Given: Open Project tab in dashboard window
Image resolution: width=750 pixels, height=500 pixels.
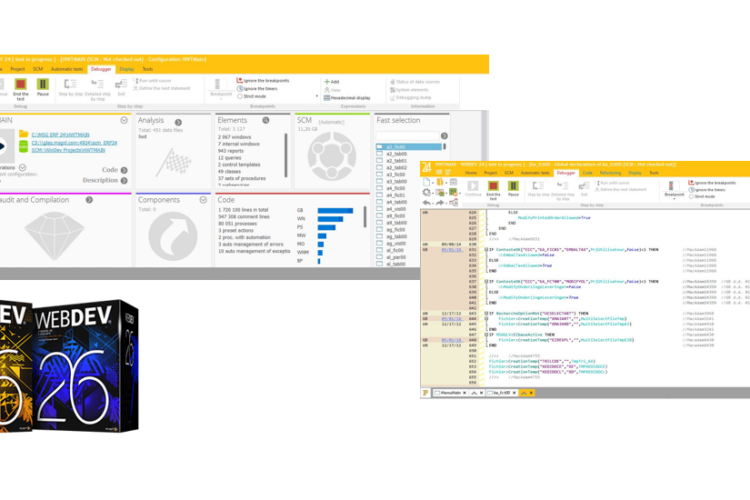Looking at the screenshot, I should coord(18,69).
